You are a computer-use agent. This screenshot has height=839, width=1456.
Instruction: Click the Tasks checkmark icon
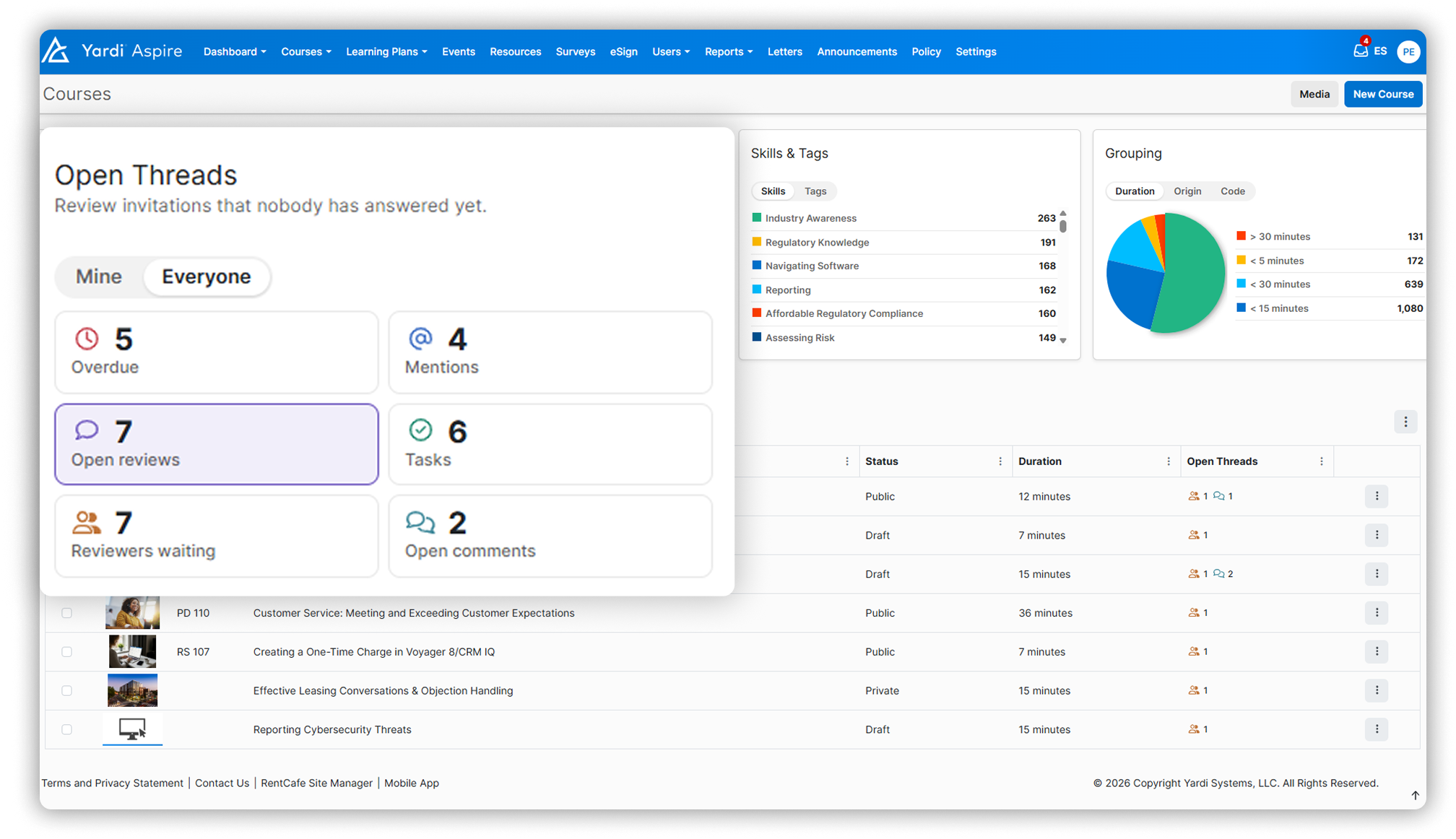coord(420,430)
